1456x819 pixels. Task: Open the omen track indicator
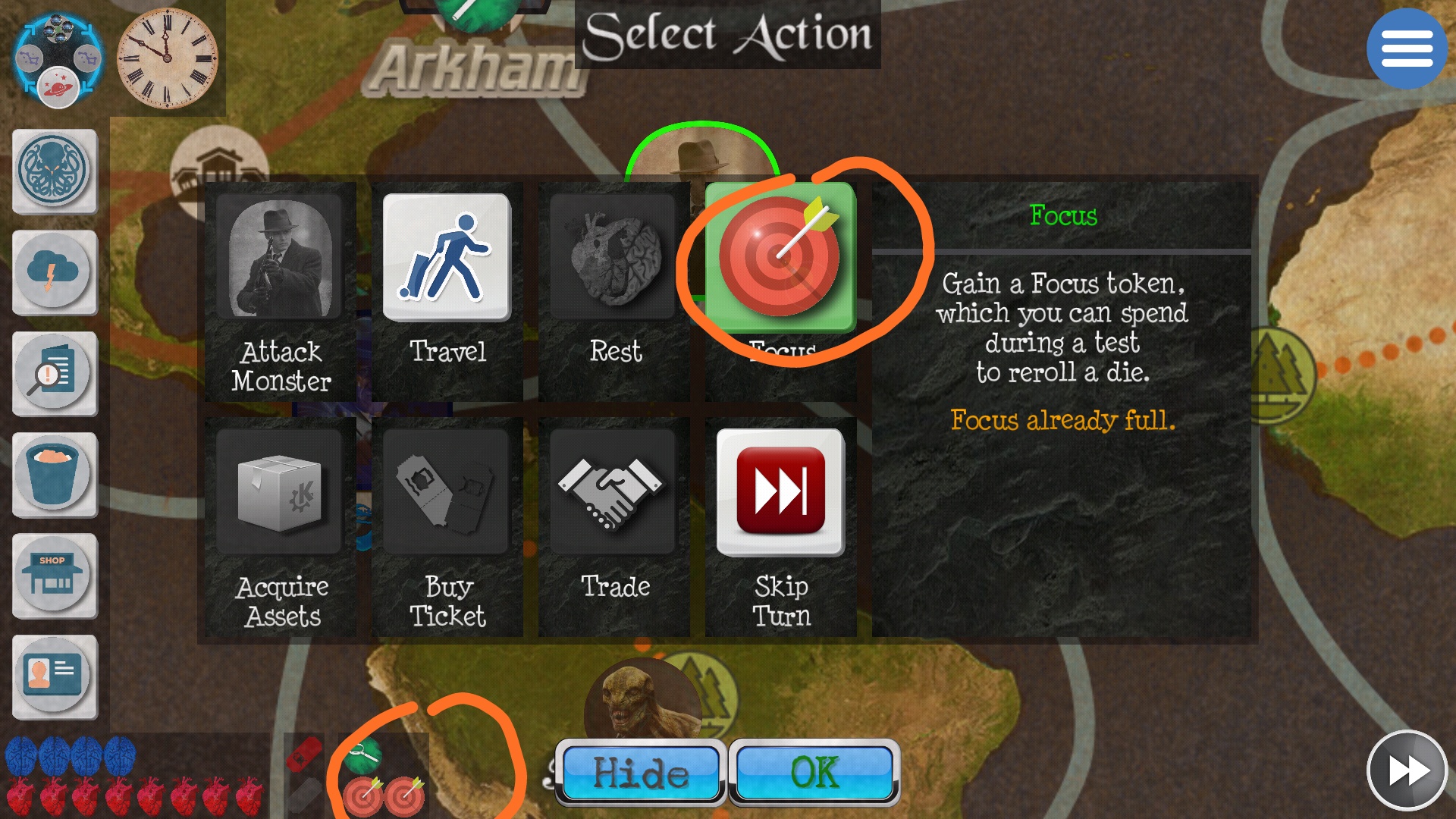tap(58, 59)
